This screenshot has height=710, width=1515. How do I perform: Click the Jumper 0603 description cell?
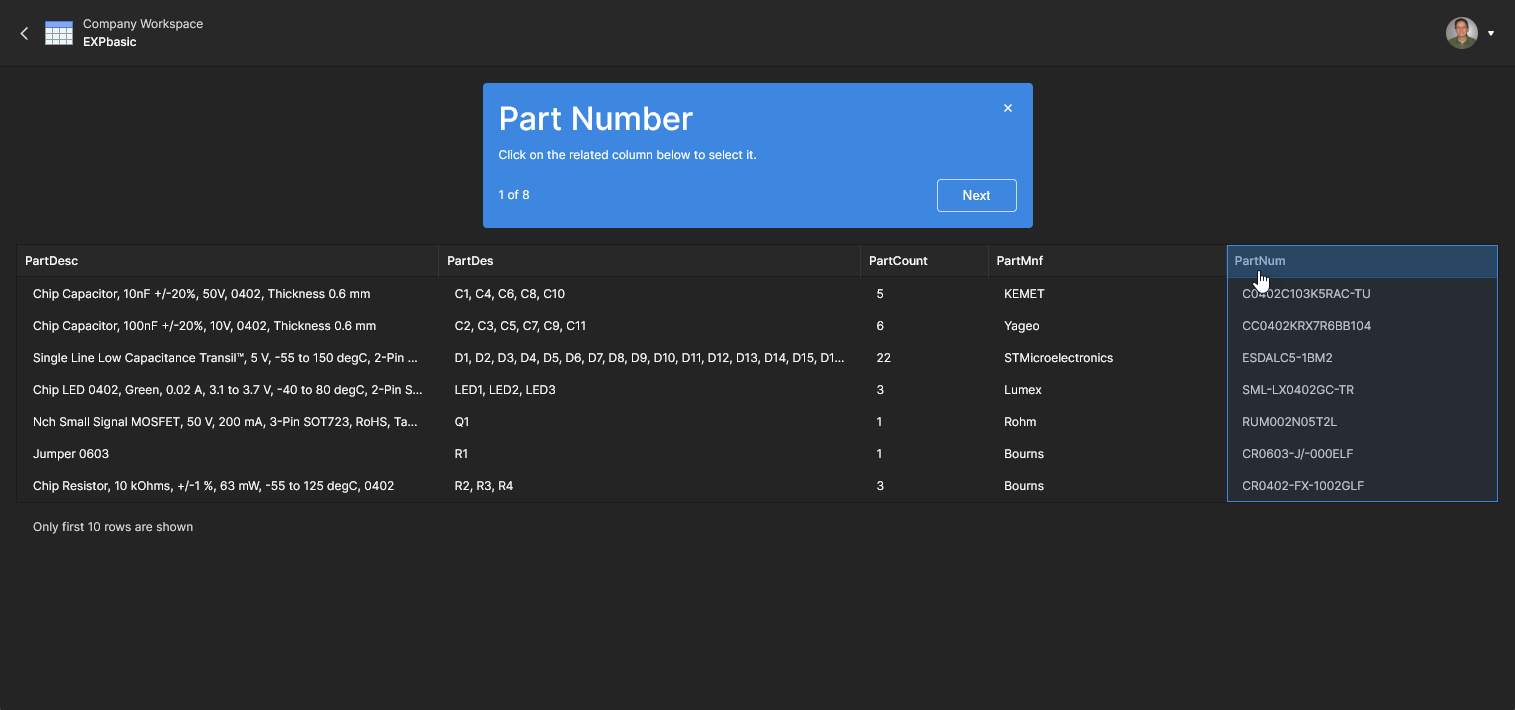(x=71, y=454)
